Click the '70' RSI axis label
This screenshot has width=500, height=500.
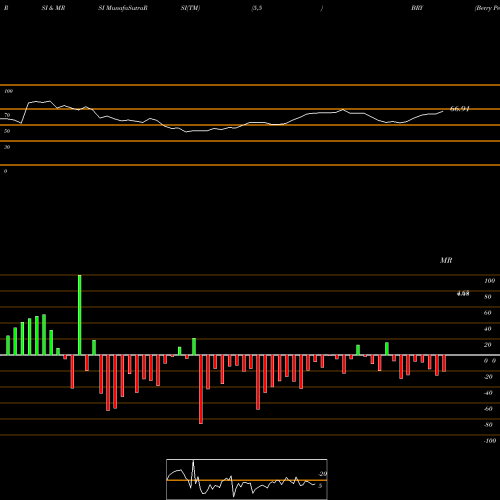click(7, 115)
